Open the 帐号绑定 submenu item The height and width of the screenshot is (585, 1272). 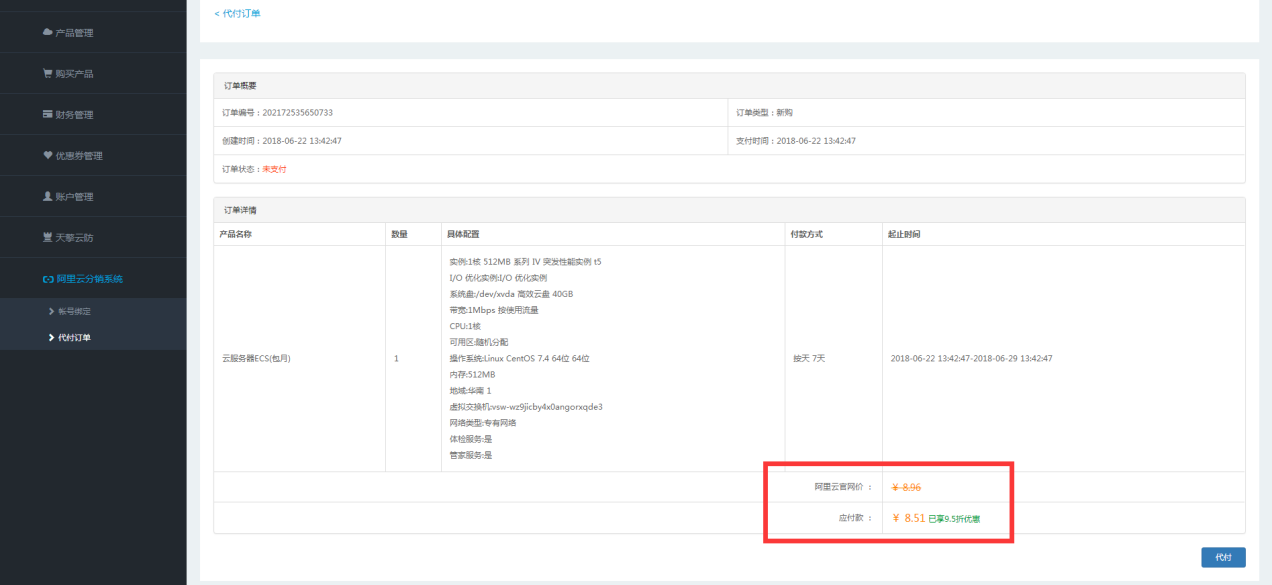point(75,312)
